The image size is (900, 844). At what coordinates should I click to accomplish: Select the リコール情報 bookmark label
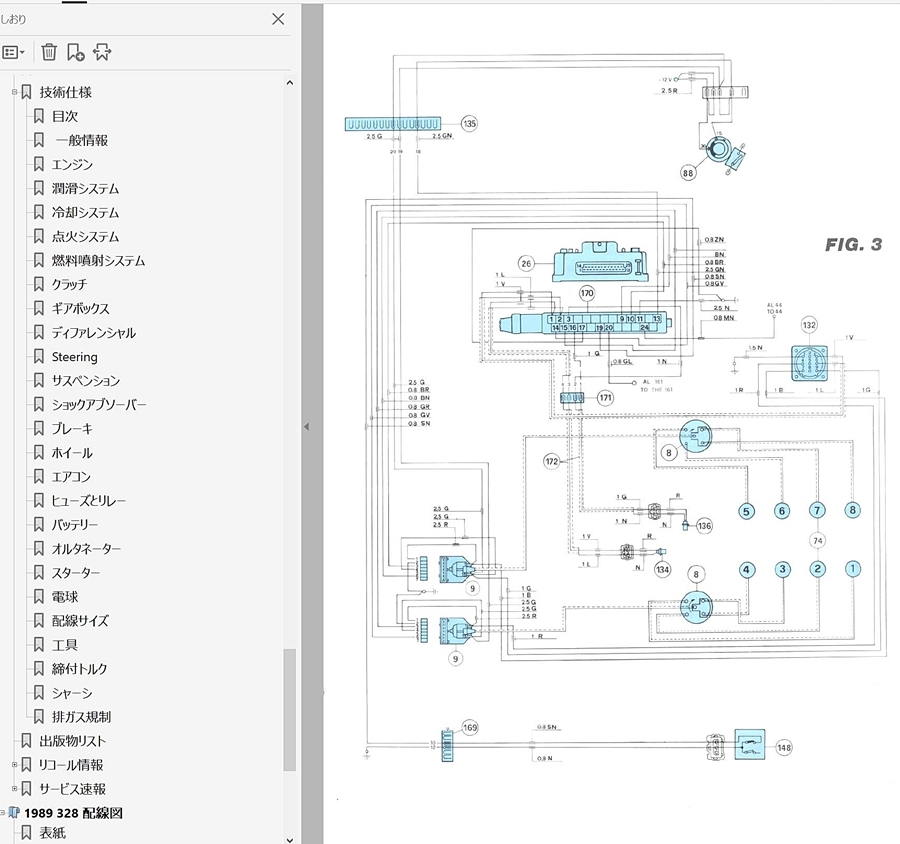pyautogui.click(x=71, y=765)
